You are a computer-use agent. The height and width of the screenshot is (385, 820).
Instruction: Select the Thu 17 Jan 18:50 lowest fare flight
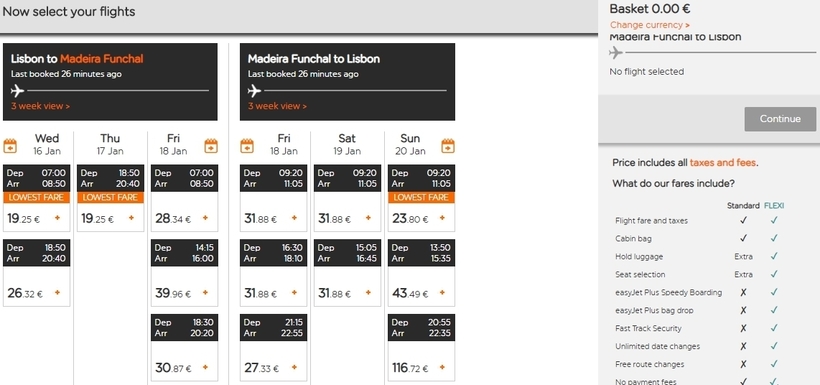[110, 198]
